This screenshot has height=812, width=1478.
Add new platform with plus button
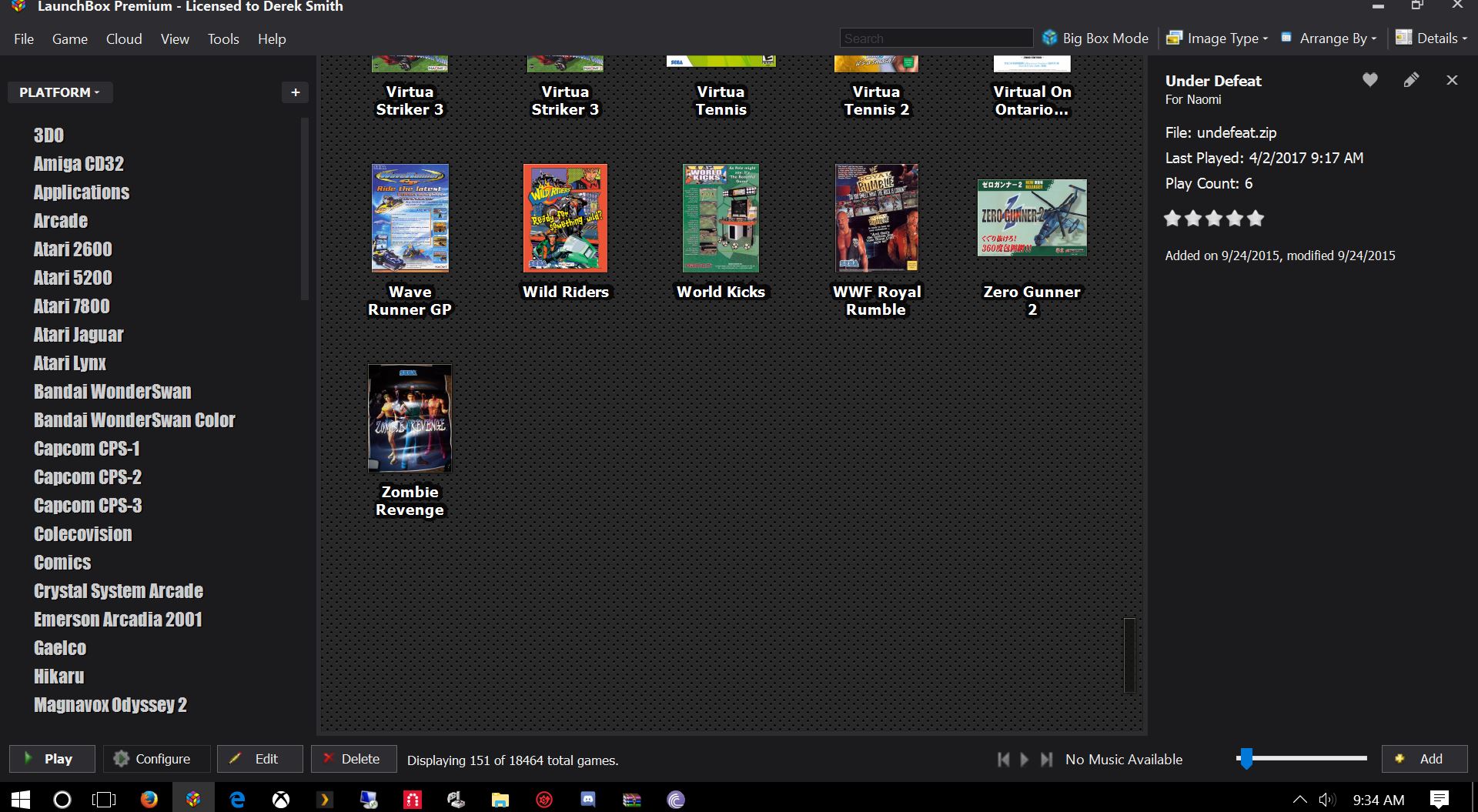click(x=295, y=92)
